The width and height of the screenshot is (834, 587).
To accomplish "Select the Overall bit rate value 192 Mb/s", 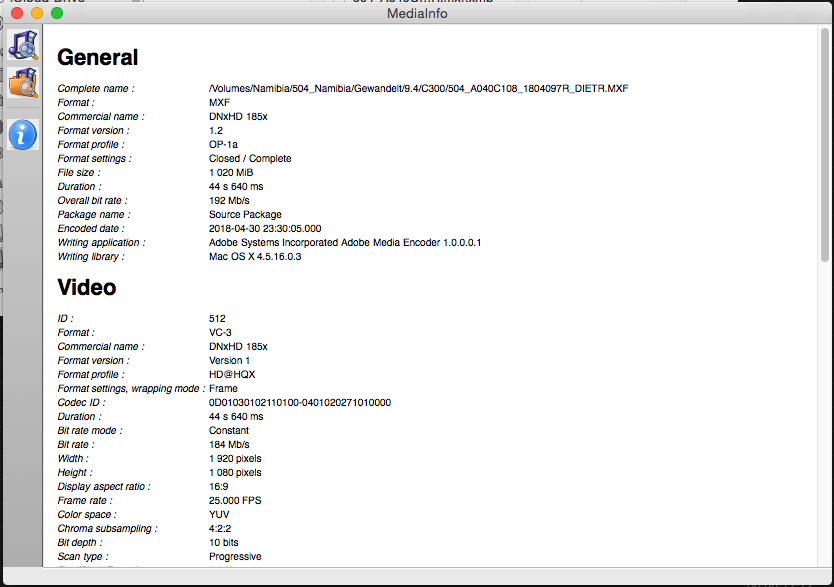I will (x=229, y=200).
